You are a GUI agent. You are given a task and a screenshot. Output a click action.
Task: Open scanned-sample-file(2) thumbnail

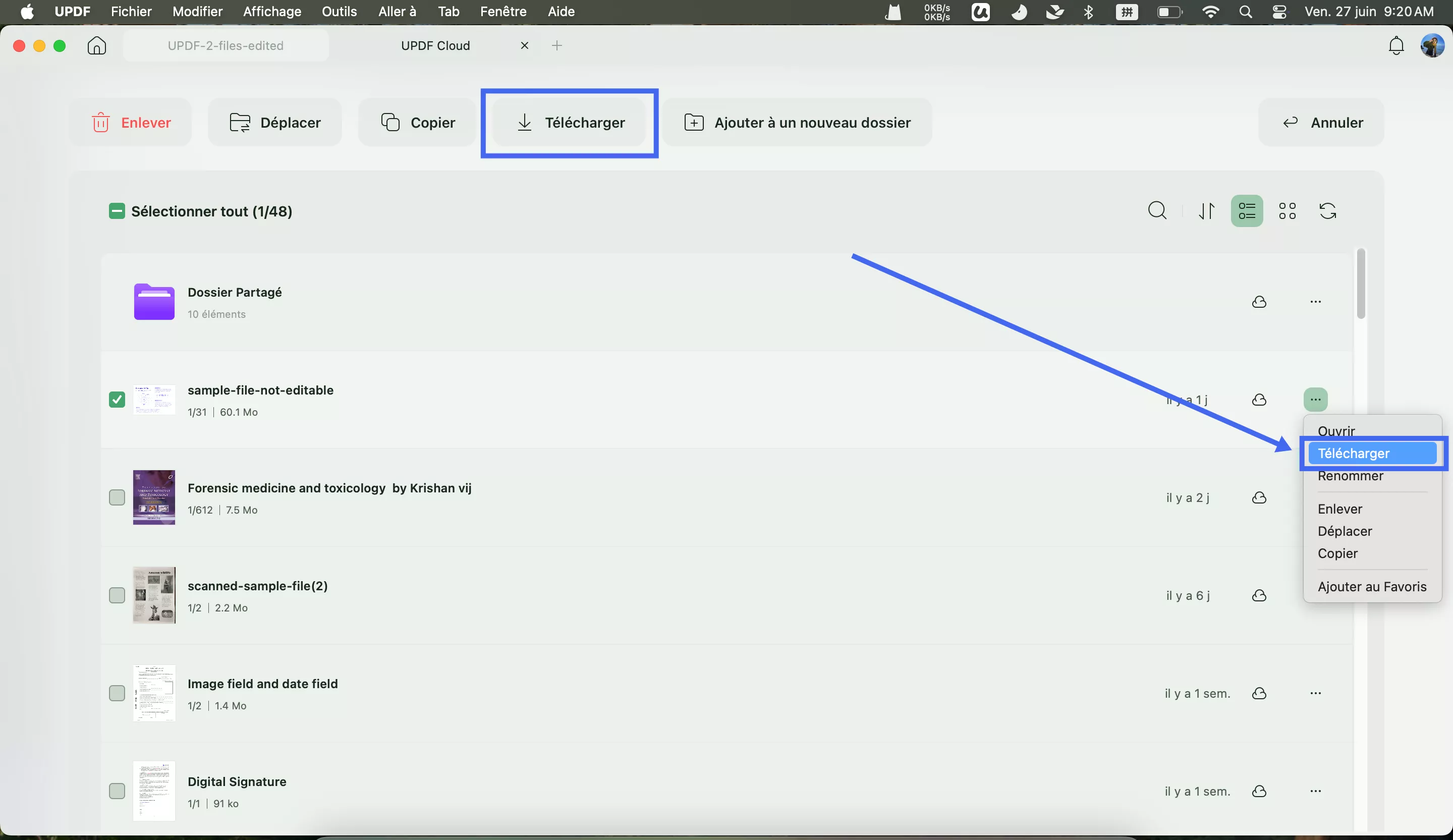[x=154, y=595]
